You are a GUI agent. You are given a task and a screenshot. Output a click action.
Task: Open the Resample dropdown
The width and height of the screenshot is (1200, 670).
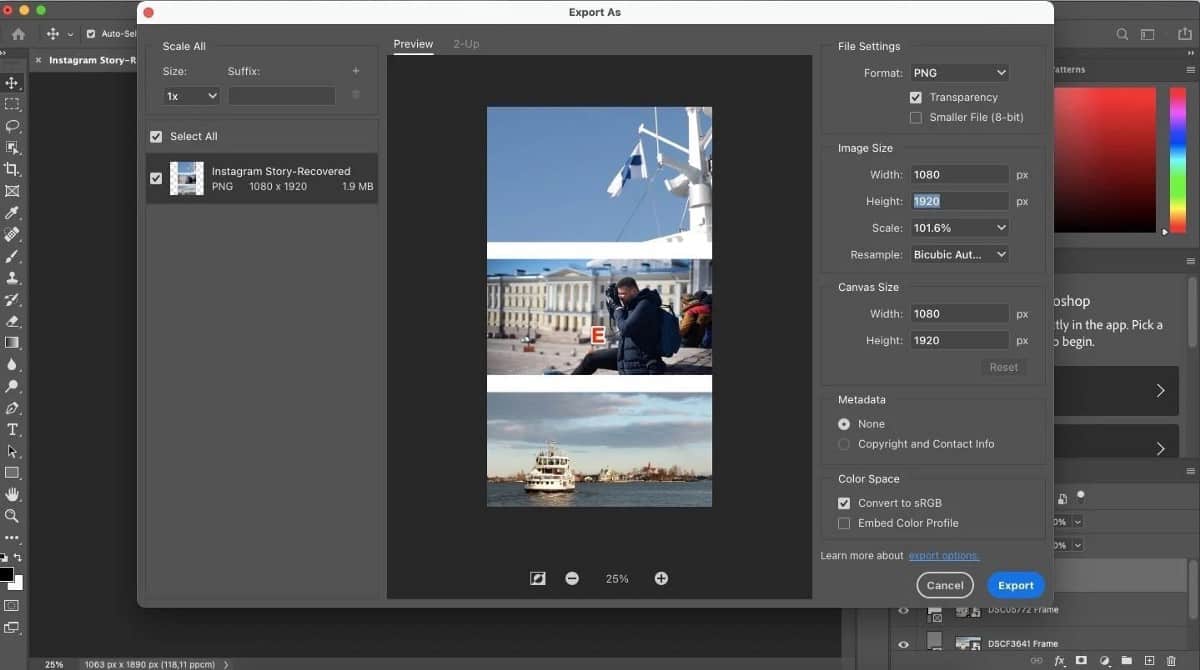tap(958, 254)
